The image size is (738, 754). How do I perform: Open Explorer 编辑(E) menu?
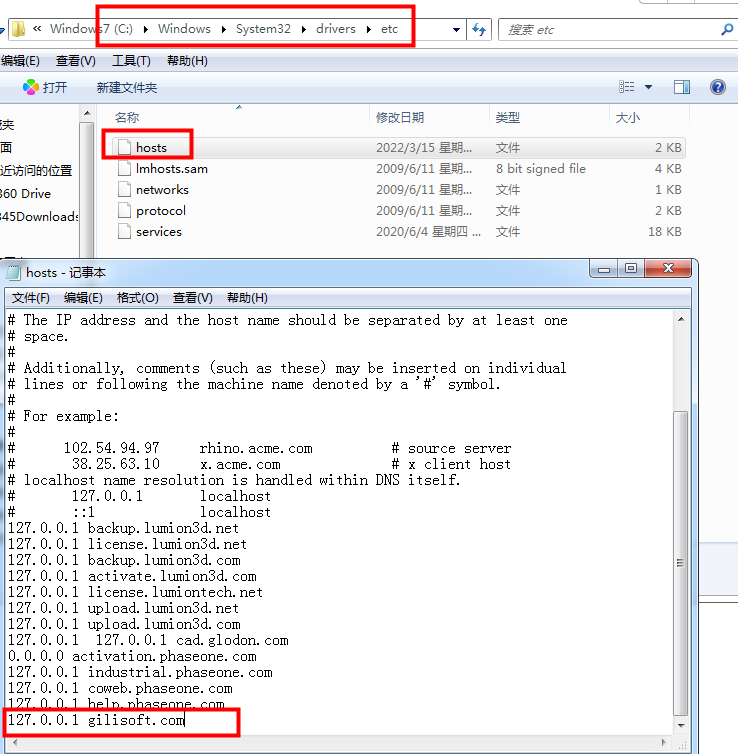20,61
